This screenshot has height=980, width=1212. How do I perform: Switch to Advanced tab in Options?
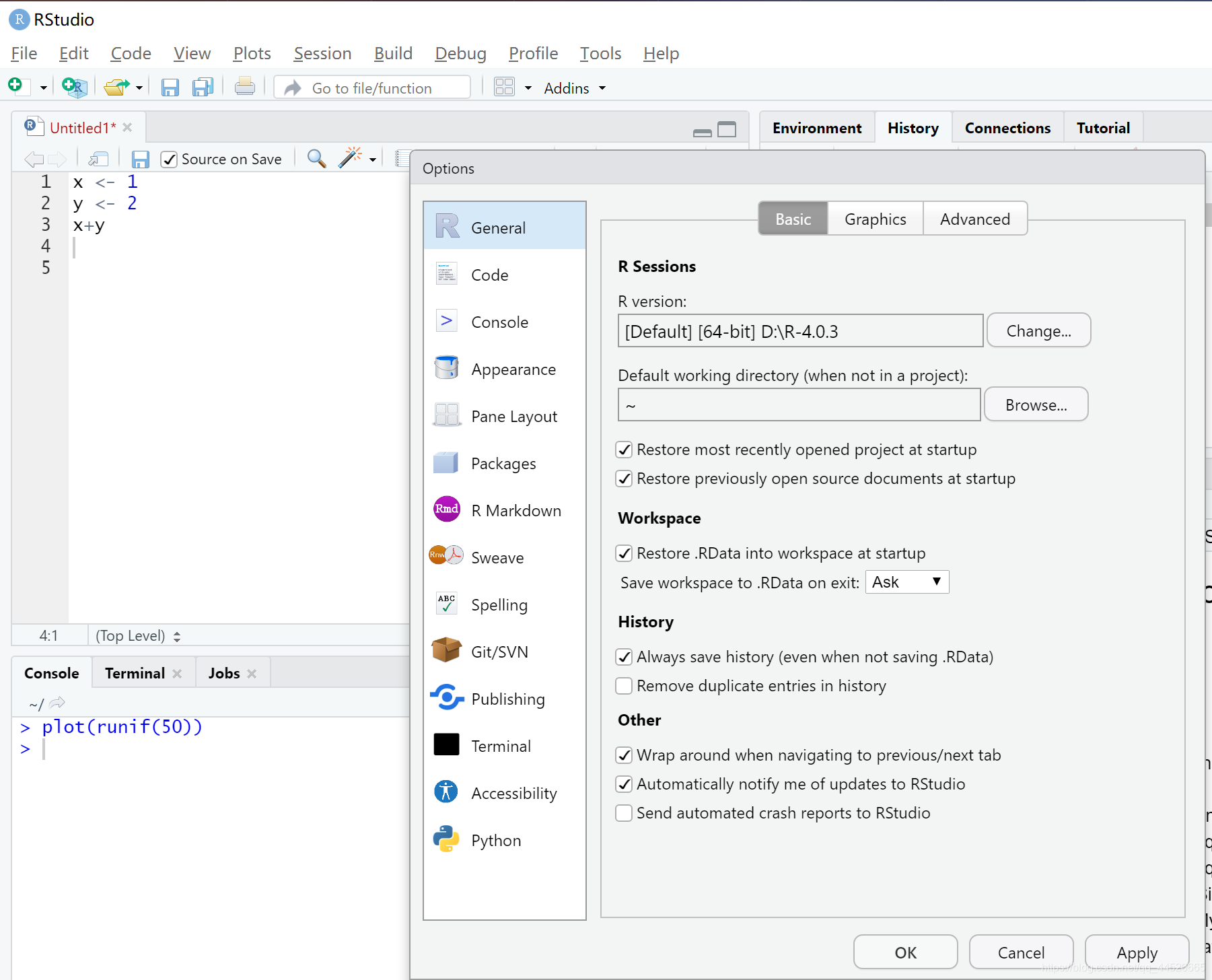(975, 219)
